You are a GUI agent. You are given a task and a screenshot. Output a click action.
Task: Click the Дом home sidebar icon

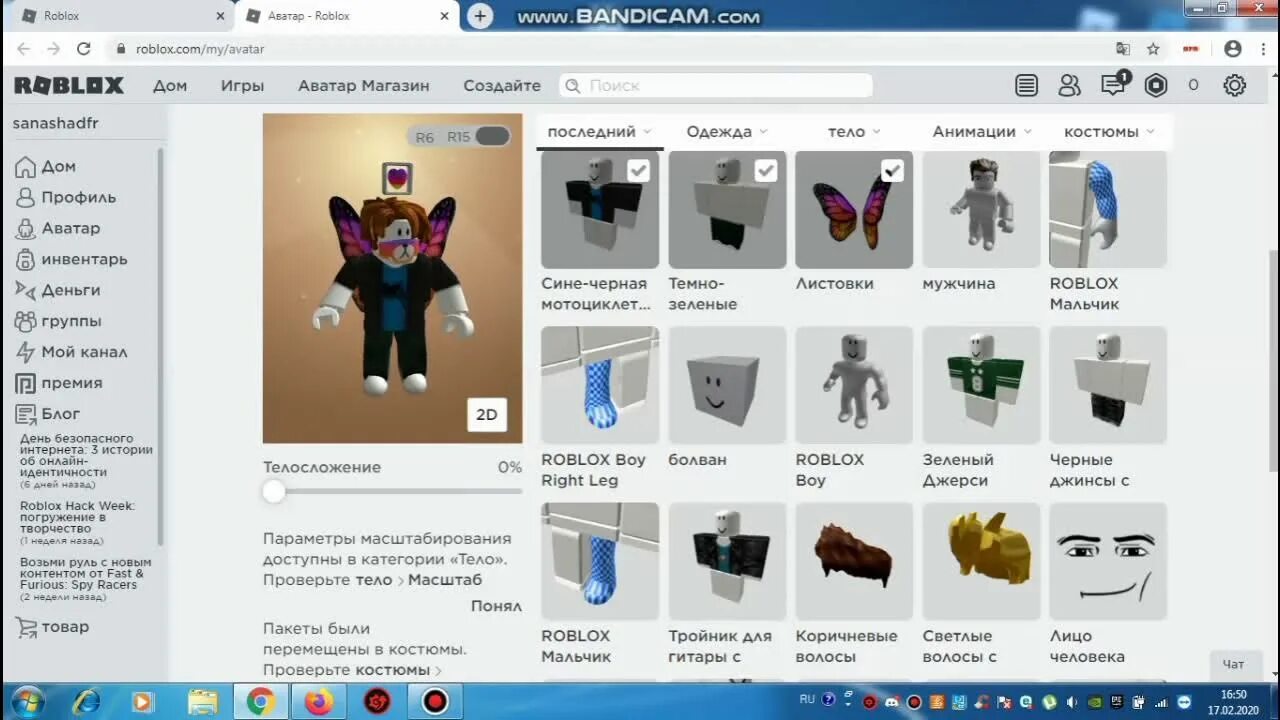coord(25,167)
